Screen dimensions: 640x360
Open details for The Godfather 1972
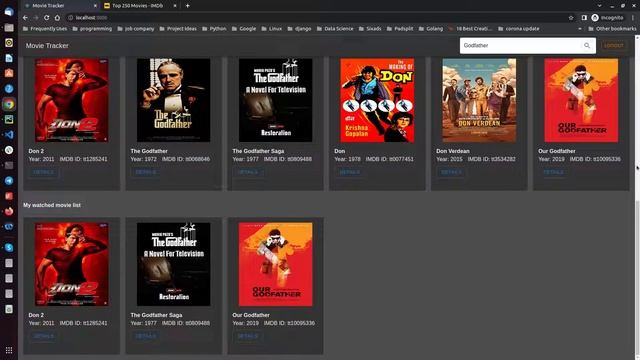click(145, 172)
